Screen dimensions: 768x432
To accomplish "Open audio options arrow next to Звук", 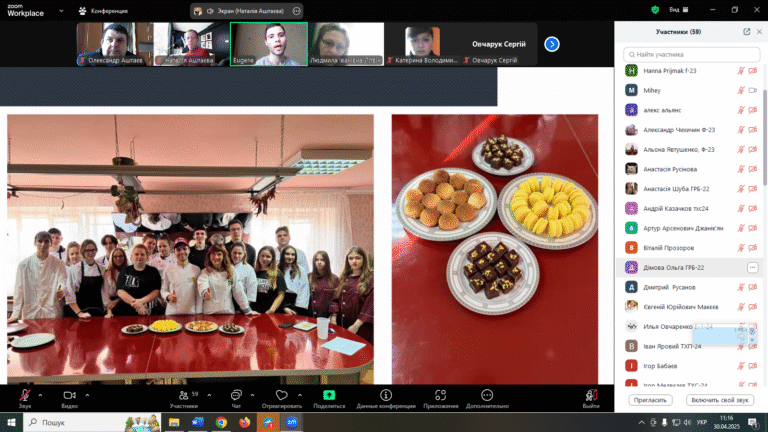I will pos(40,395).
